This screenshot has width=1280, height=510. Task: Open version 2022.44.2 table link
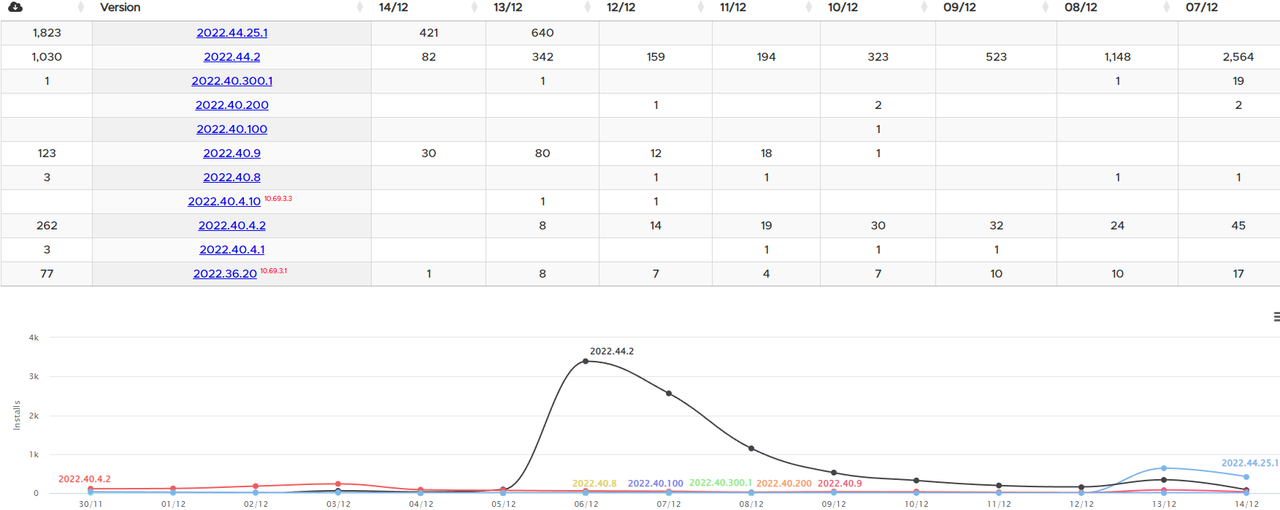coord(232,57)
